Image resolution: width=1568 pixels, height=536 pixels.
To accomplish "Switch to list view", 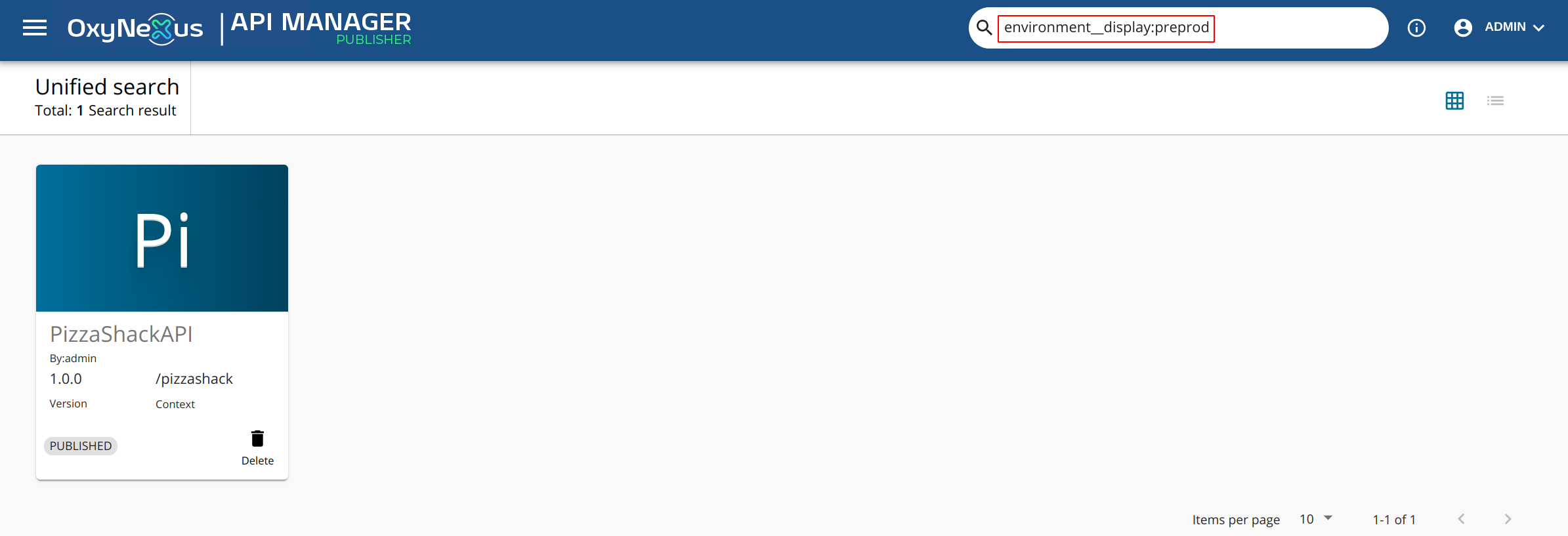I will tap(1495, 100).
